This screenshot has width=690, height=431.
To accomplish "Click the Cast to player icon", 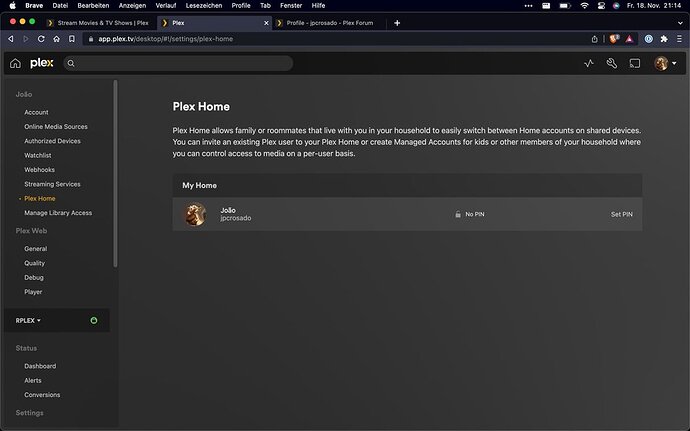I will [x=635, y=63].
